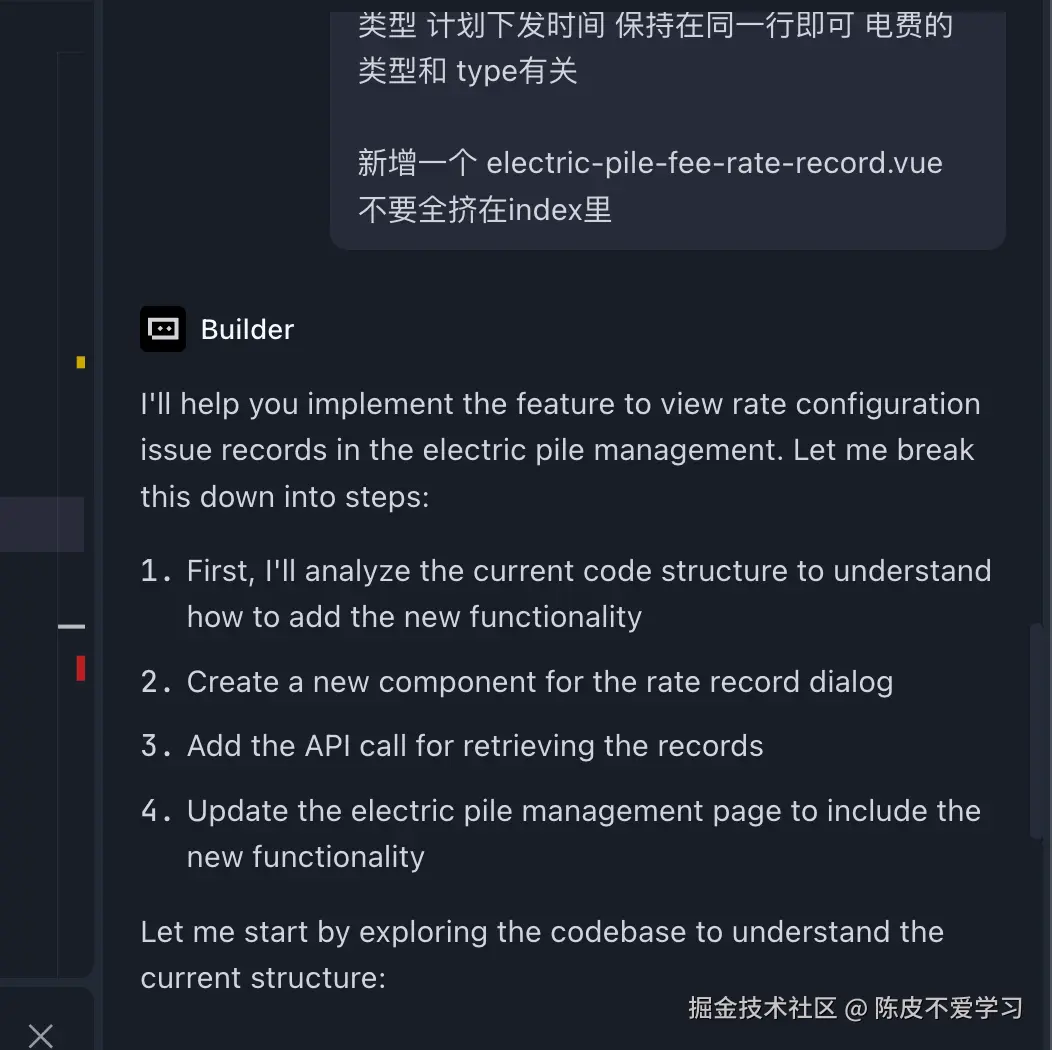The image size is (1052, 1050).
Task: Click the white dash indicator in the sidebar
Action: tap(71, 626)
